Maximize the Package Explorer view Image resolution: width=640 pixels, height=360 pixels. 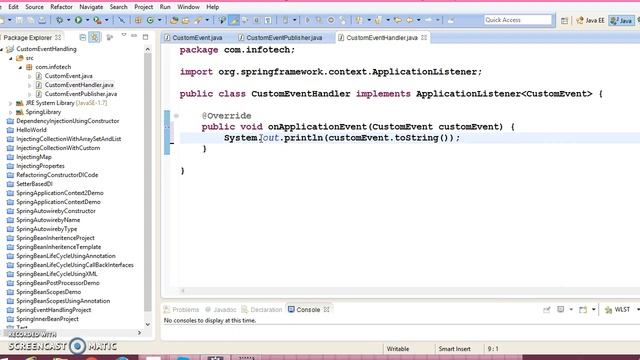(x=145, y=37)
